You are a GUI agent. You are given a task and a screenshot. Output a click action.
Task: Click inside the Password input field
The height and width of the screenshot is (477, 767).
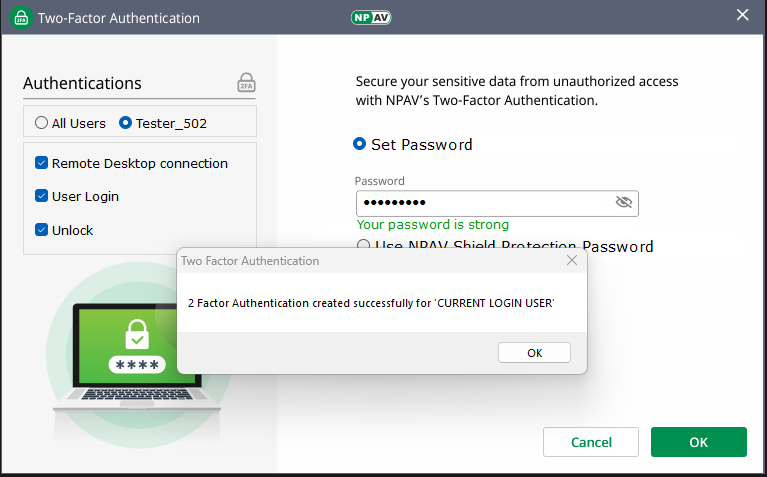point(480,203)
